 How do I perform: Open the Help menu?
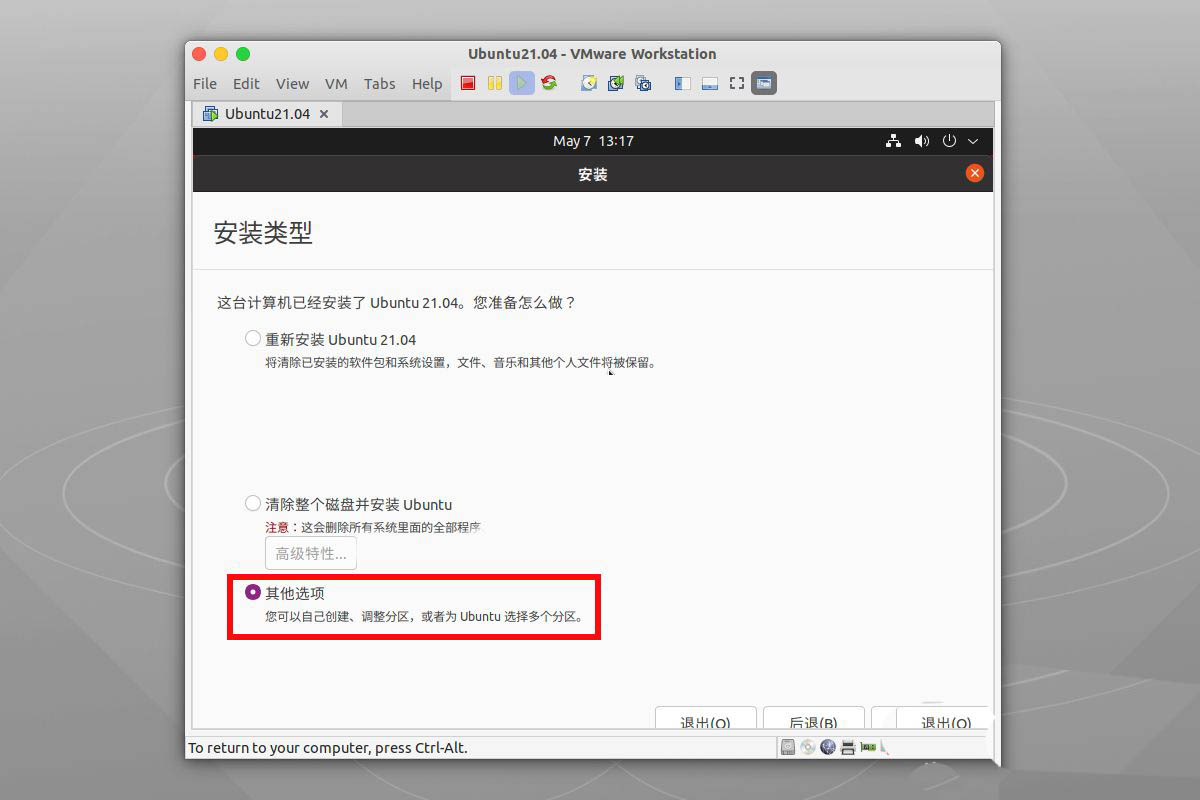pos(427,84)
